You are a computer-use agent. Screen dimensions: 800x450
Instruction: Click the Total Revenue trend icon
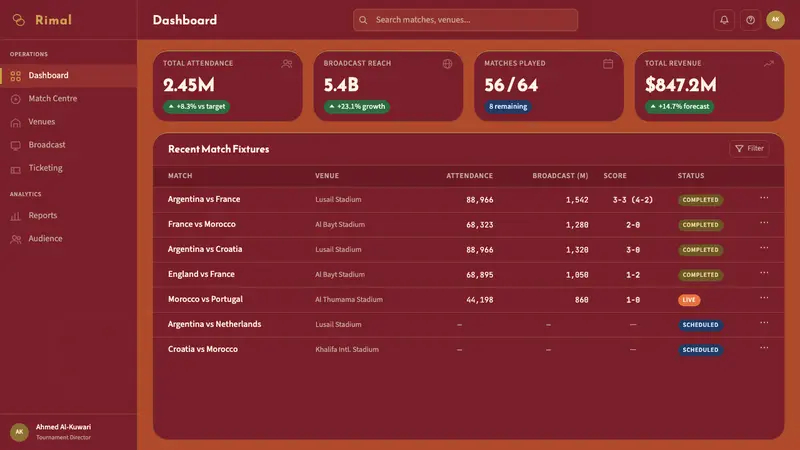click(769, 64)
